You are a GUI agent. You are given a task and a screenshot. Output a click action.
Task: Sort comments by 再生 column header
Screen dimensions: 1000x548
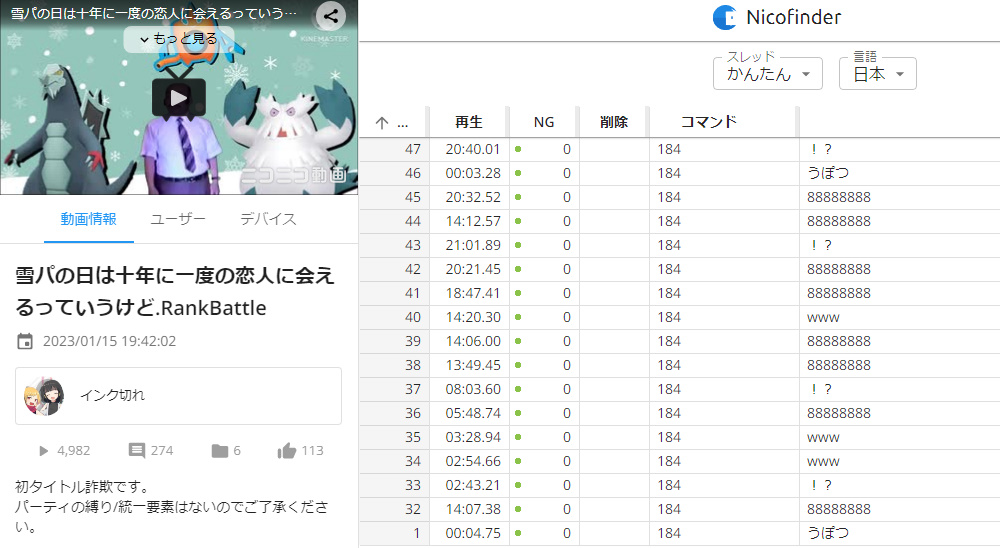(x=468, y=122)
